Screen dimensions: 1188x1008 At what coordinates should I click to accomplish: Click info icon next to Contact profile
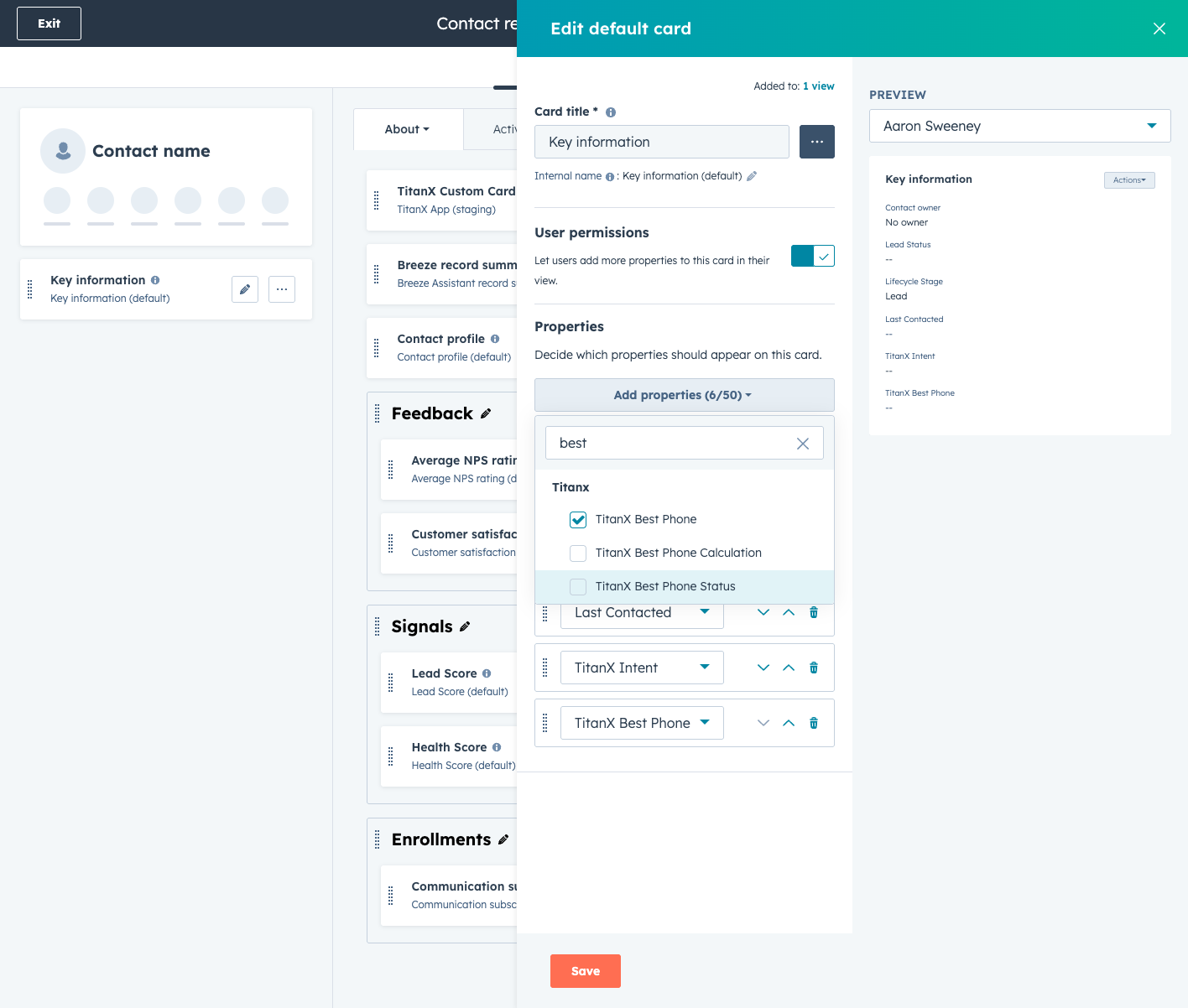coord(495,339)
